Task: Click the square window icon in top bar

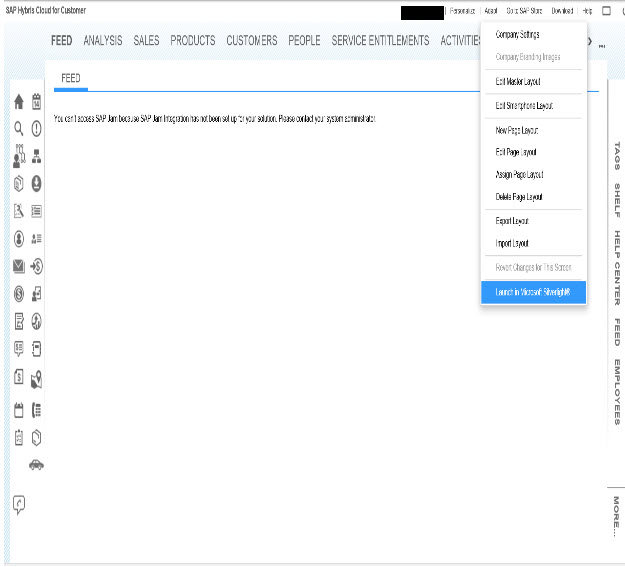Action: (606, 11)
